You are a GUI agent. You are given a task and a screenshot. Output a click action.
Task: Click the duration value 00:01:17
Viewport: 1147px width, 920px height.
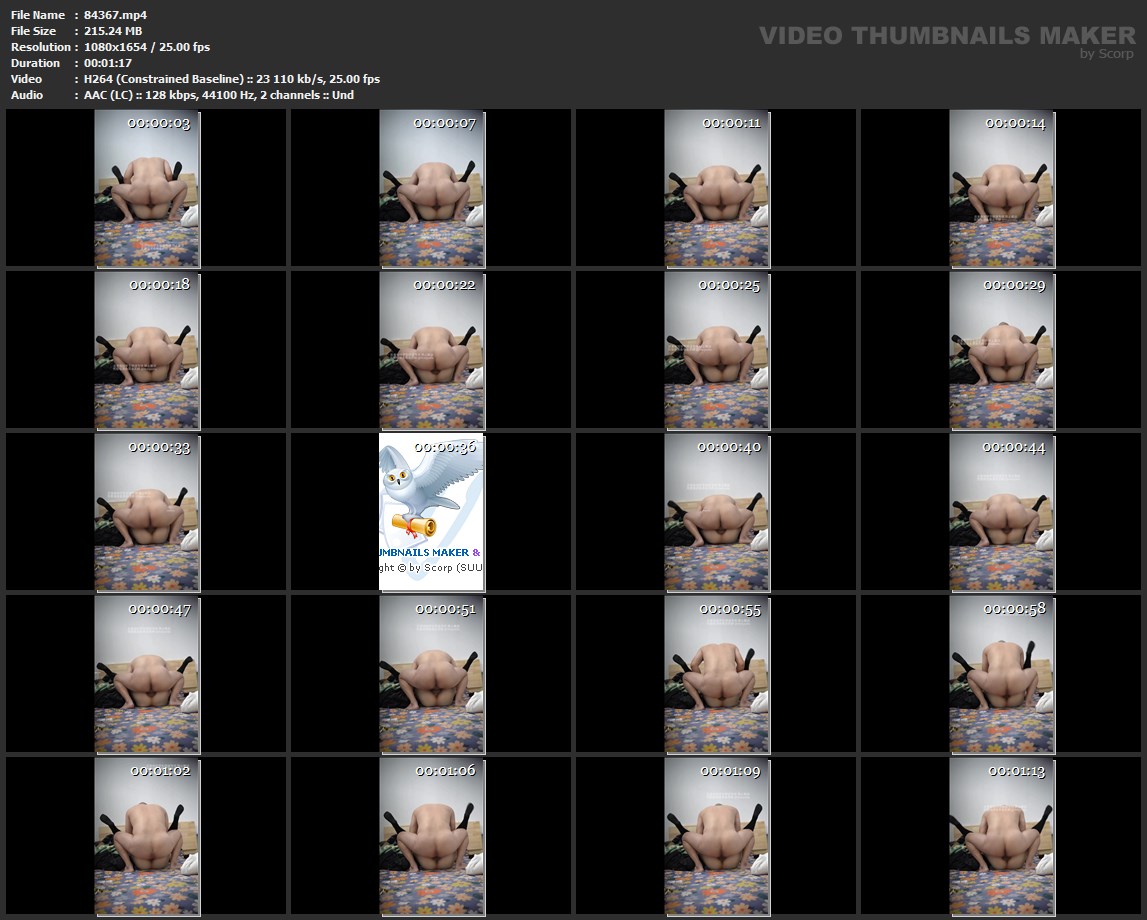pos(108,63)
